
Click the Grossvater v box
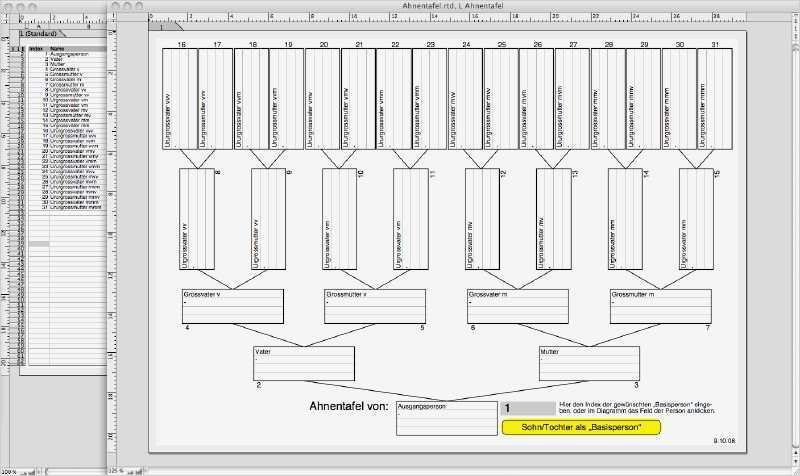(x=233, y=307)
